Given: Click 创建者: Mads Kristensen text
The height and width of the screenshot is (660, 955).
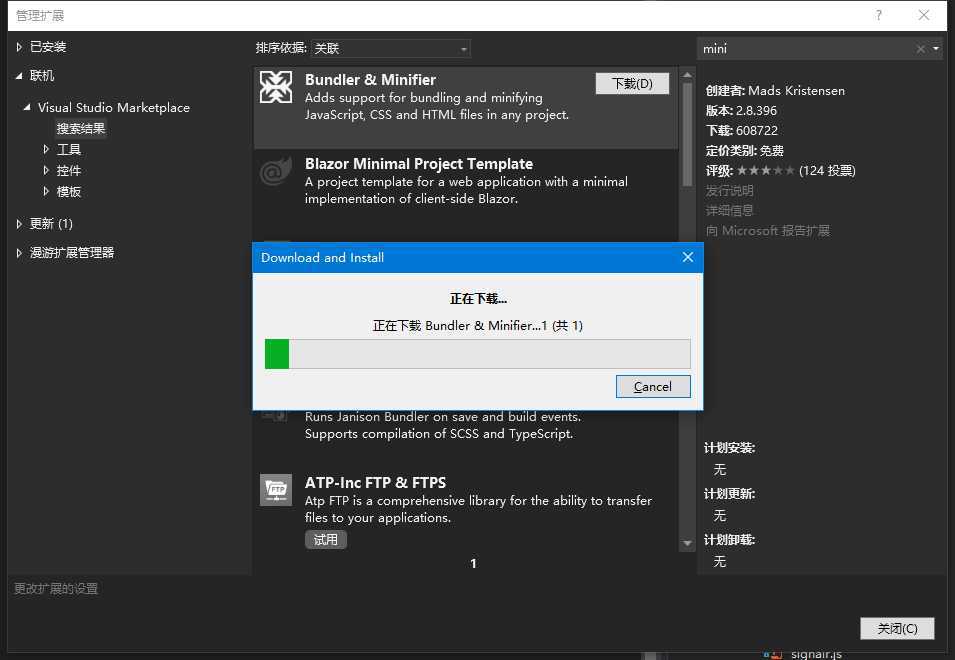Looking at the screenshot, I should pyautogui.click(x=775, y=91).
